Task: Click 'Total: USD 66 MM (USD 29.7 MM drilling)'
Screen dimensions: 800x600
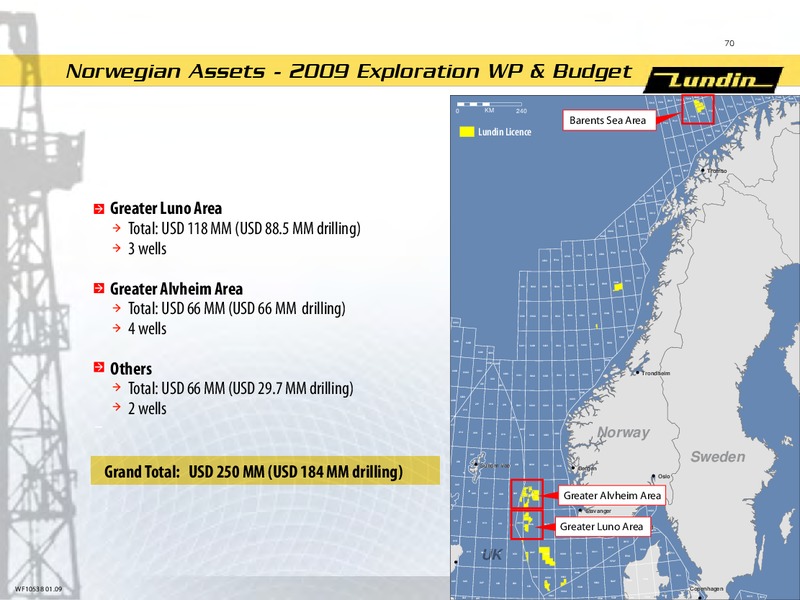Action: point(241,389)
